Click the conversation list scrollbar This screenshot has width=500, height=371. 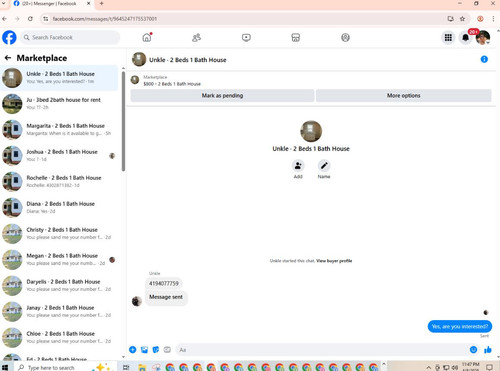123,122
